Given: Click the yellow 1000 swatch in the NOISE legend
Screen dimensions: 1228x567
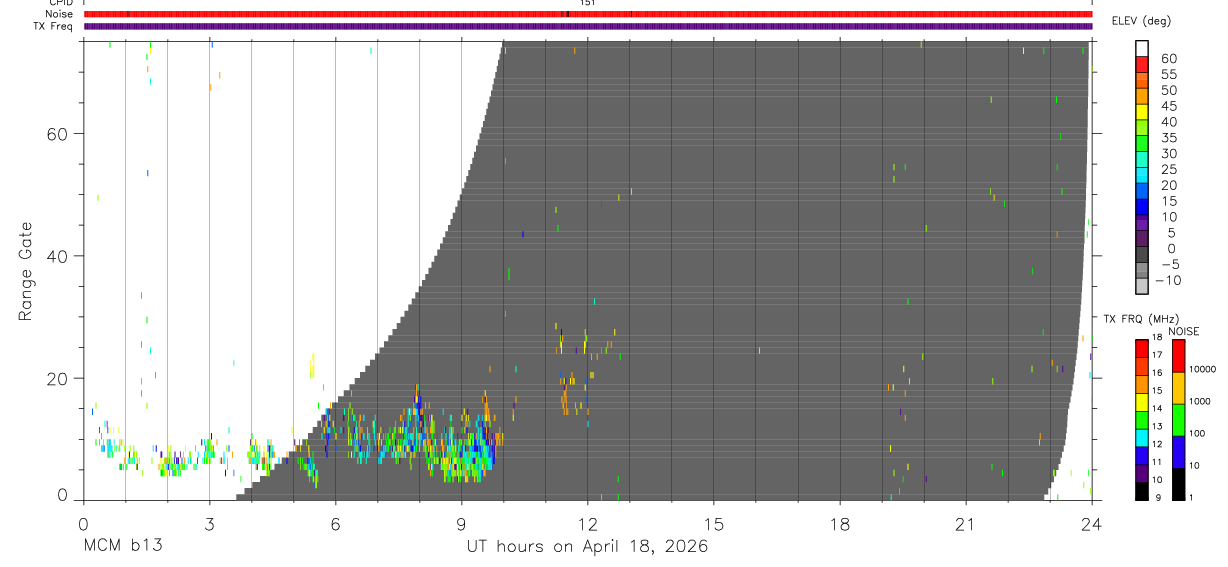Looking at the screenshot, I should 1179,388.
